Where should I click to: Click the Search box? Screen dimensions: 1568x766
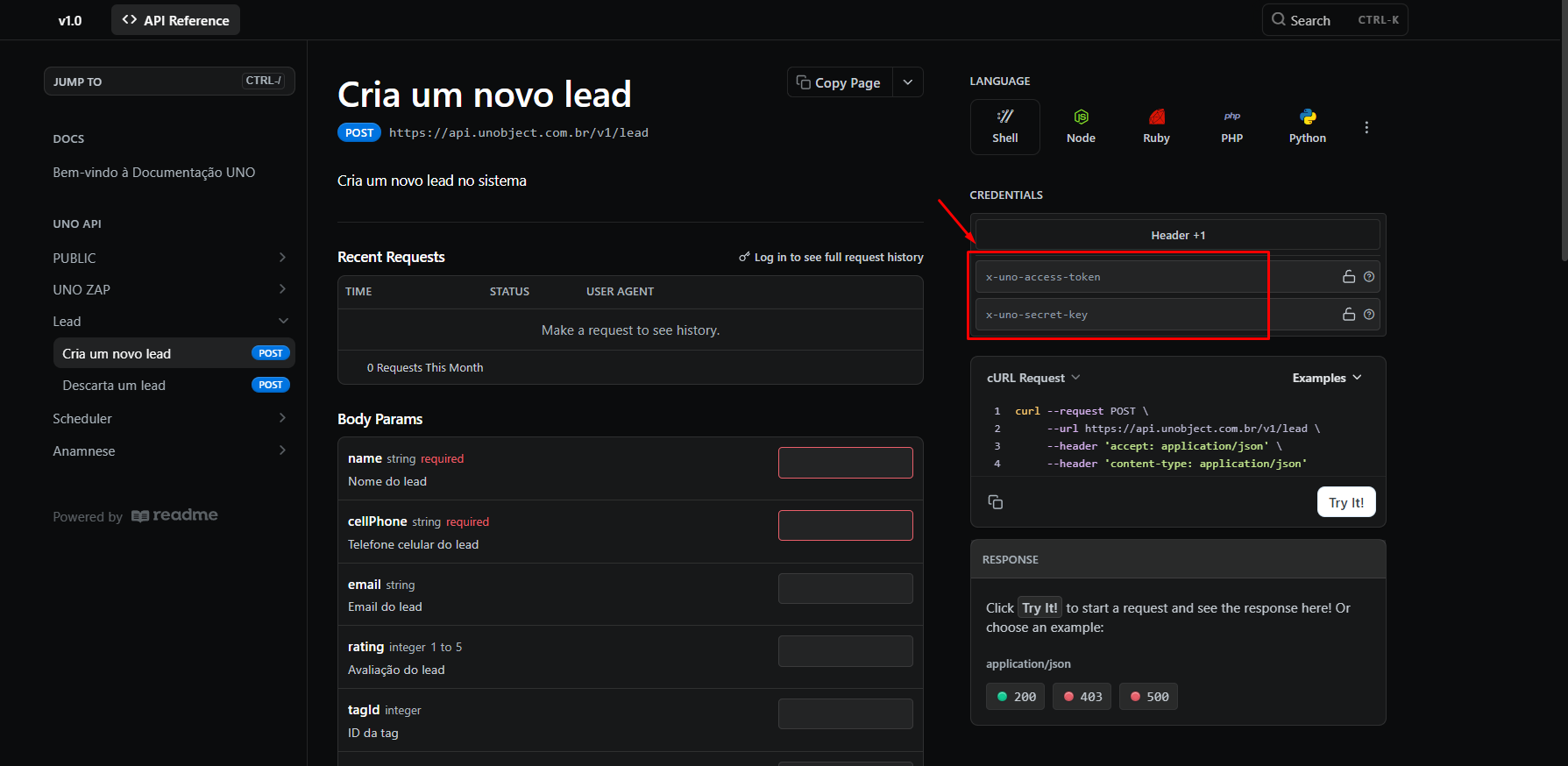(x=1335, y=19)
